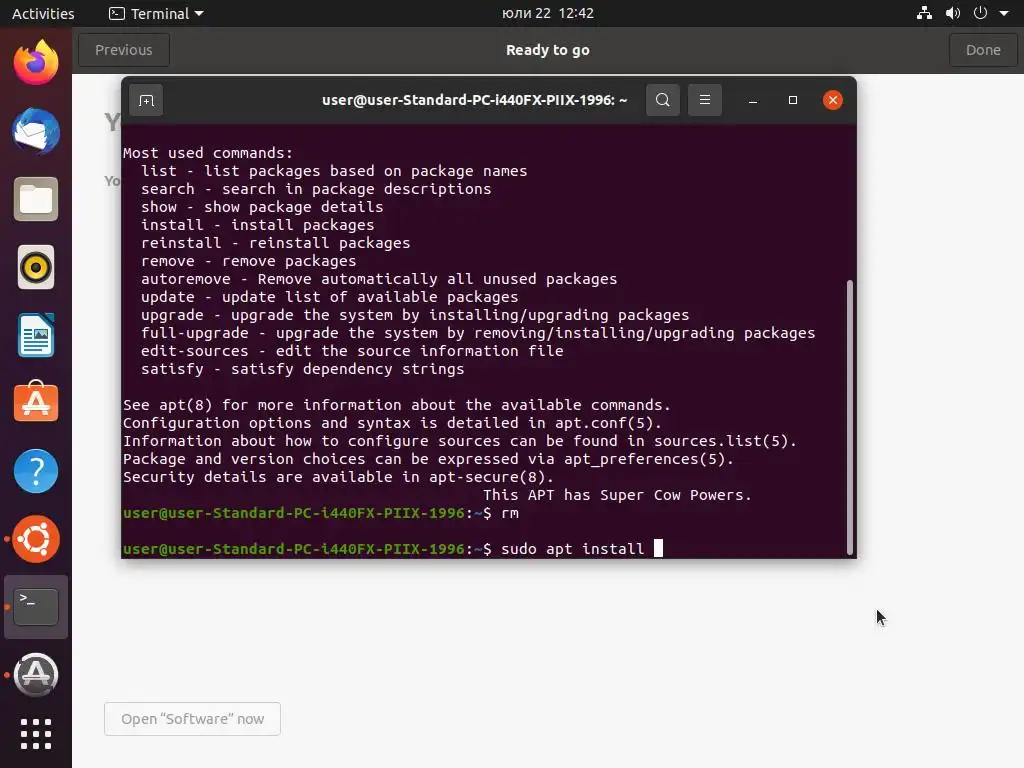The width and height of the screenshot is (1024, 768).
Task: Click 'install - install packages' line
Action: (x=257, y=225)
